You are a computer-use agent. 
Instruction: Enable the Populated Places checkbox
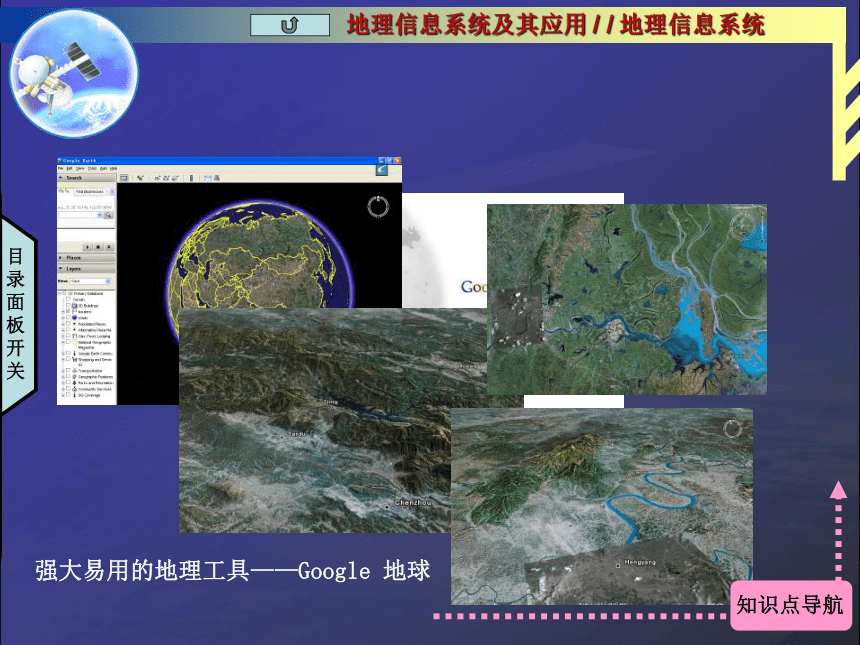68,324
